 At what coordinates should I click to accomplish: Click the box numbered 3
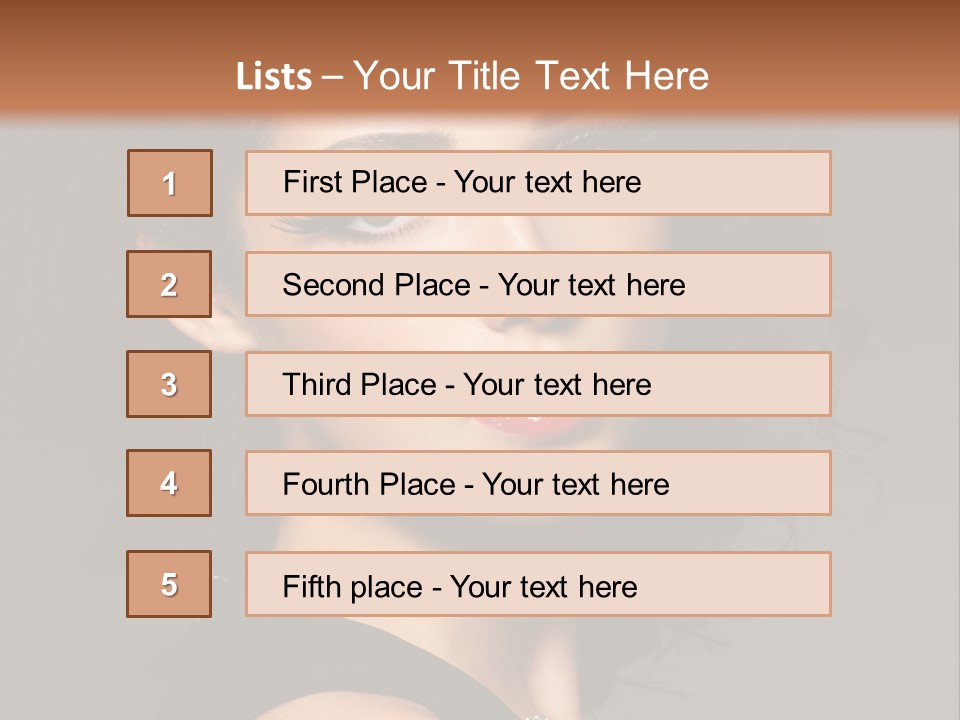[x=169, y=384]
